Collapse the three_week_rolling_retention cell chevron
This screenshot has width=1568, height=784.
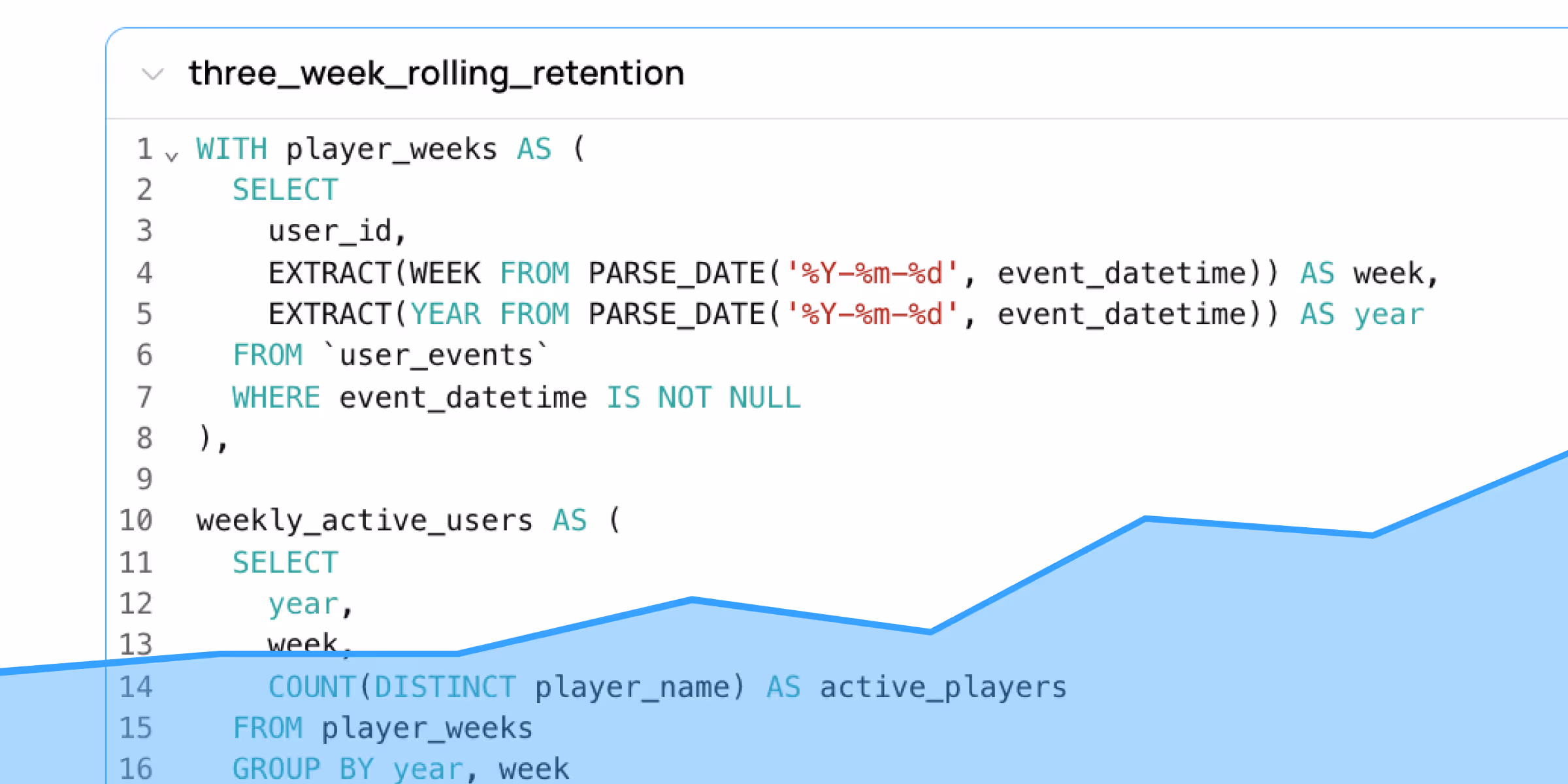pos(152,74)
